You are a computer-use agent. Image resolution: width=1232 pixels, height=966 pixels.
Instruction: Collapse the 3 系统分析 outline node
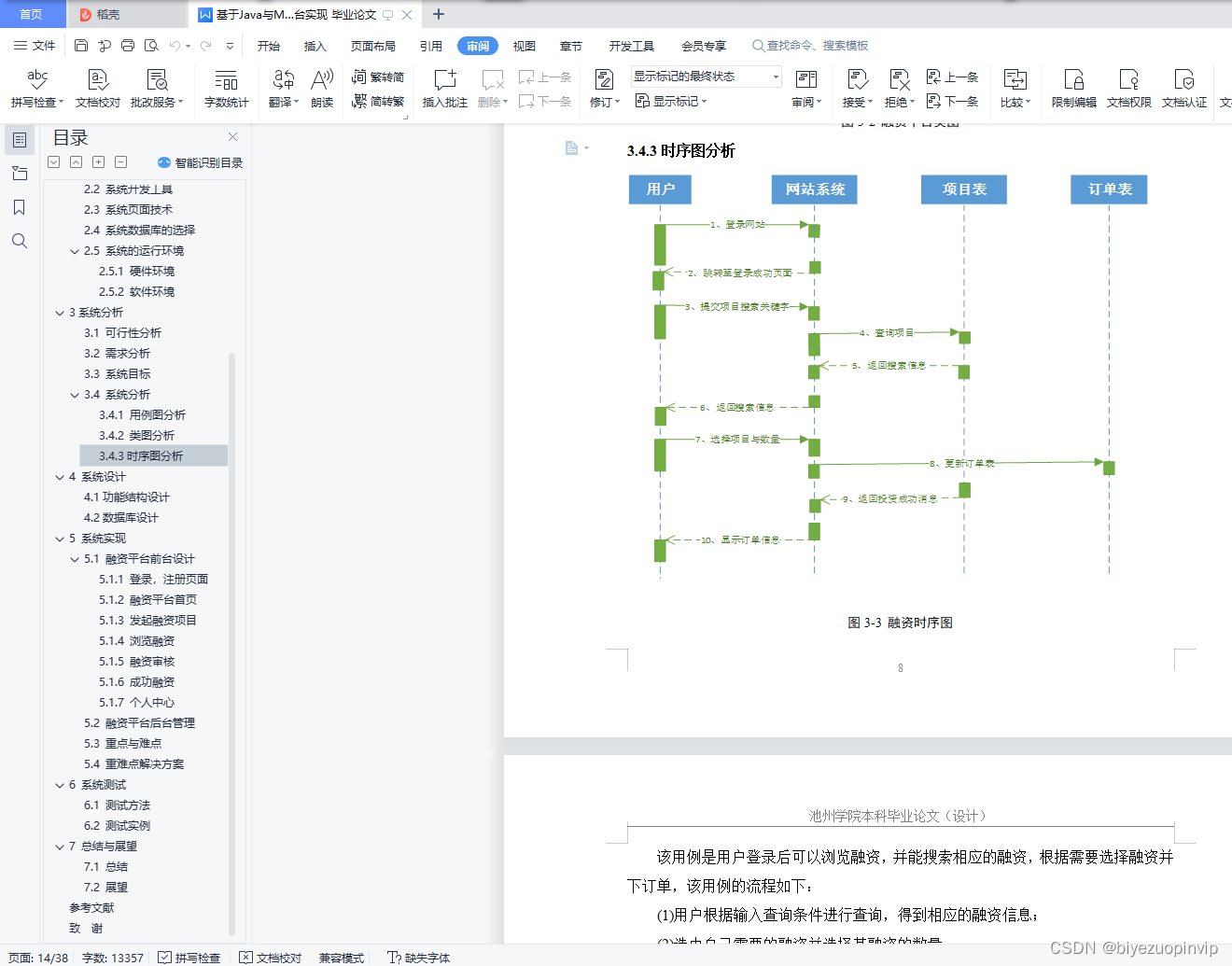point(60,313)
